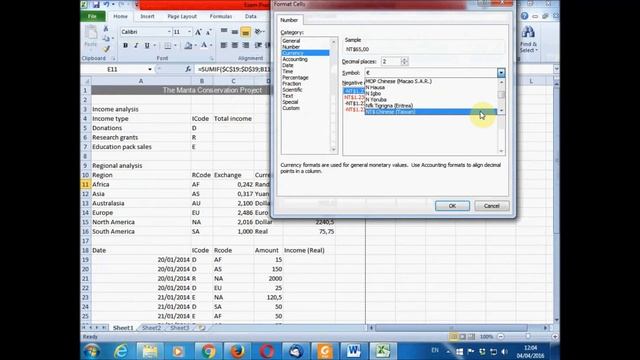Open the Formulas ribbon tab

click(x=220, y=16)
